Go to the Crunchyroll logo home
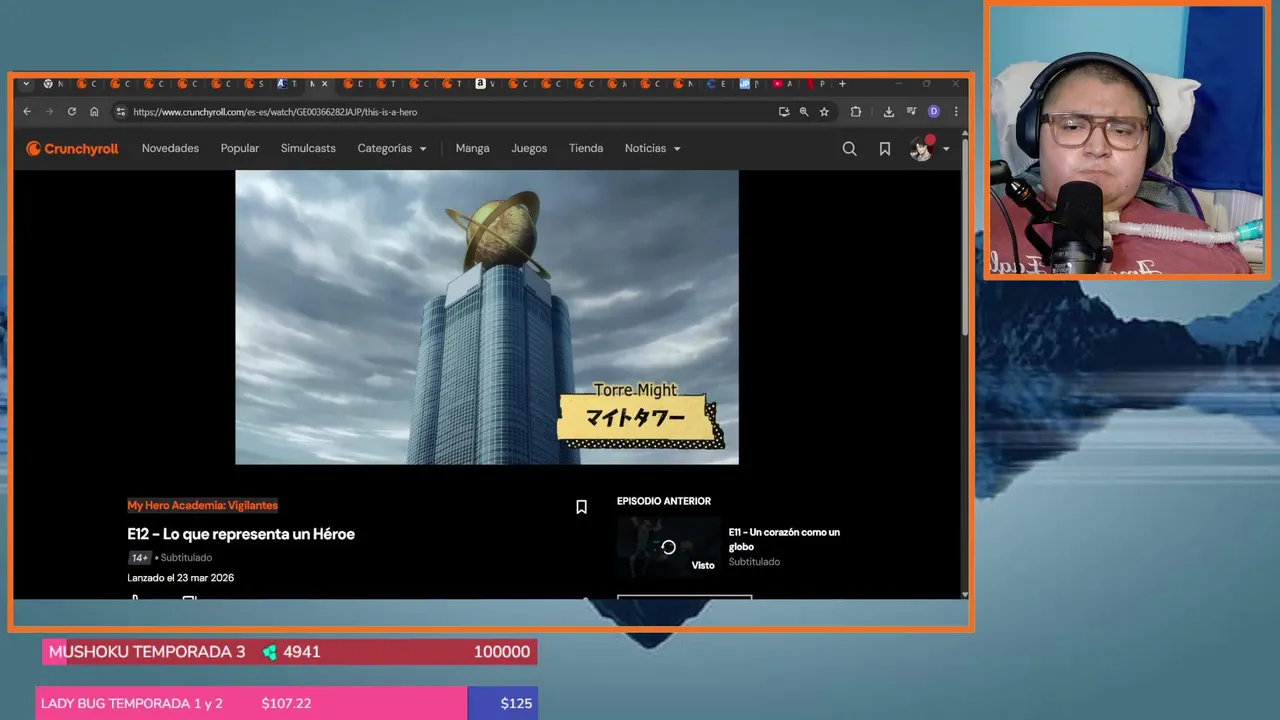This screenshot has width=1280, height=720. pos(72,148)
